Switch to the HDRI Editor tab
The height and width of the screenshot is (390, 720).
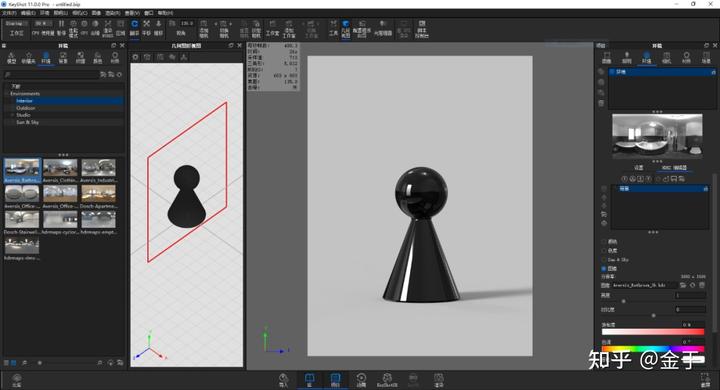[674, 168]
